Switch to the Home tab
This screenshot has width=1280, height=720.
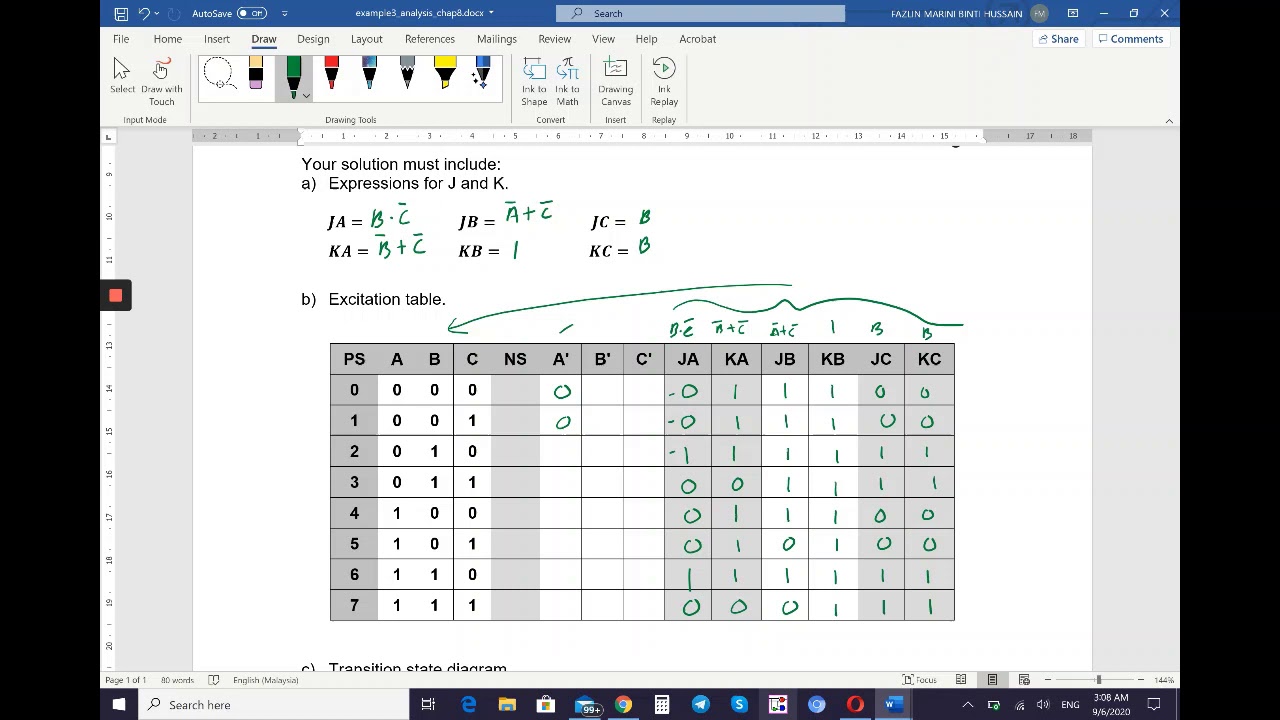(167, 39)
